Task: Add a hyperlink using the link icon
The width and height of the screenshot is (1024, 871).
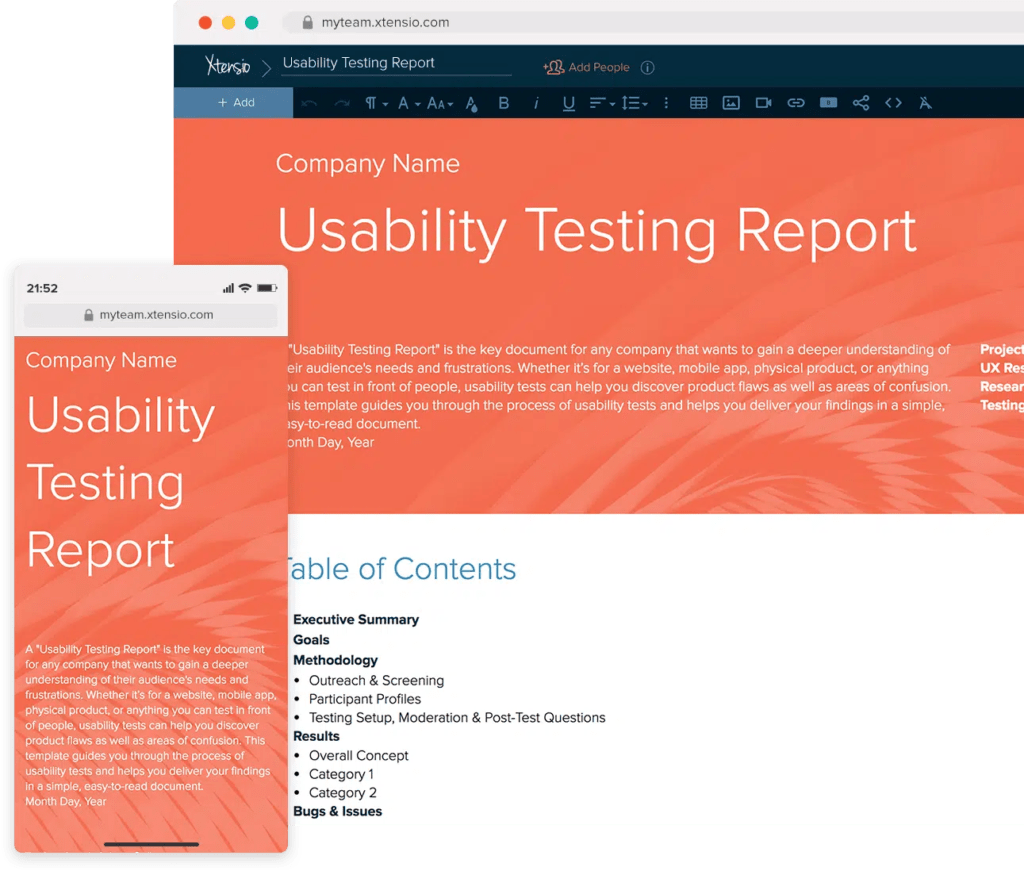Action: (797, 103)
